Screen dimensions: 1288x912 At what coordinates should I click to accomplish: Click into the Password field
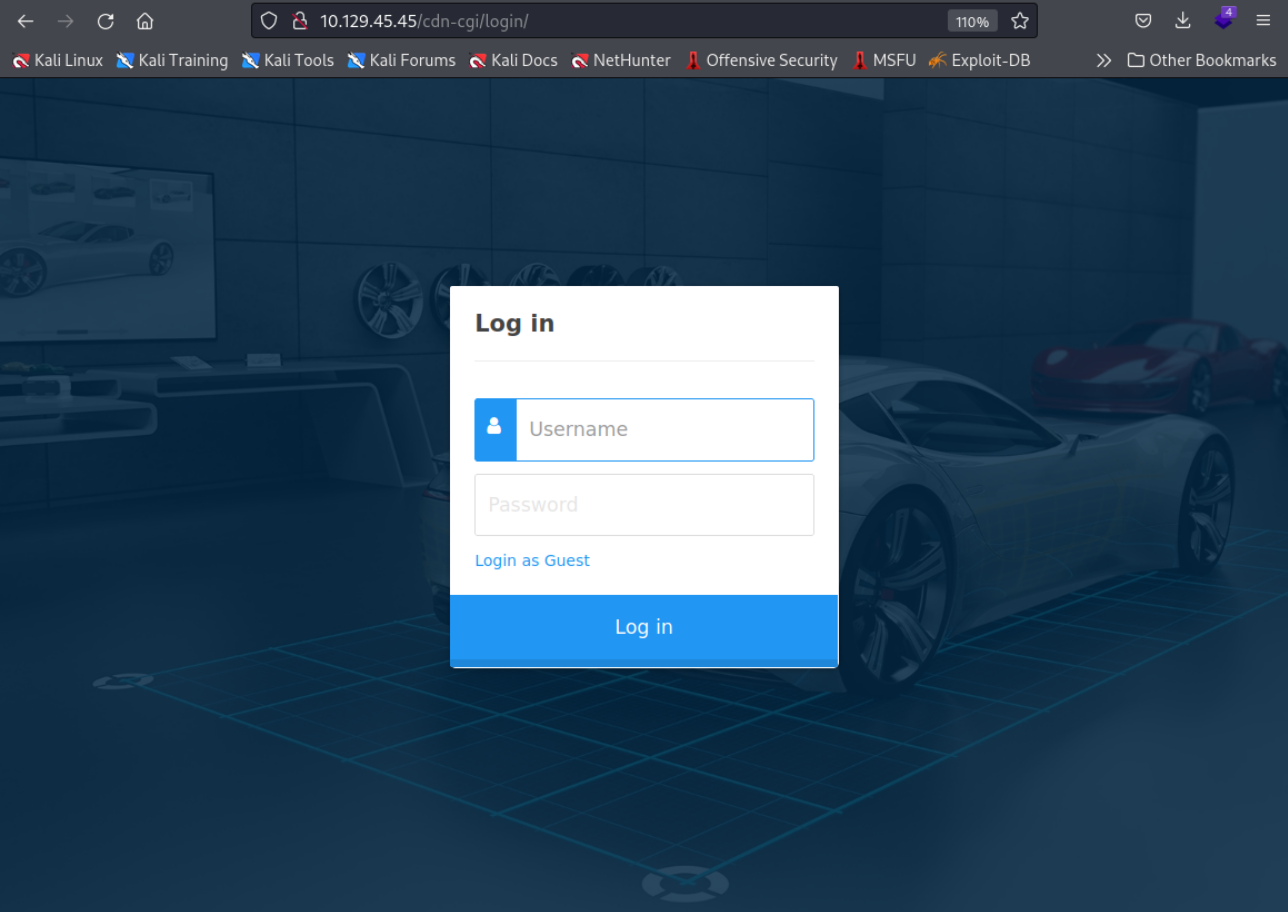pyautogui.click(x=644, y=505)
